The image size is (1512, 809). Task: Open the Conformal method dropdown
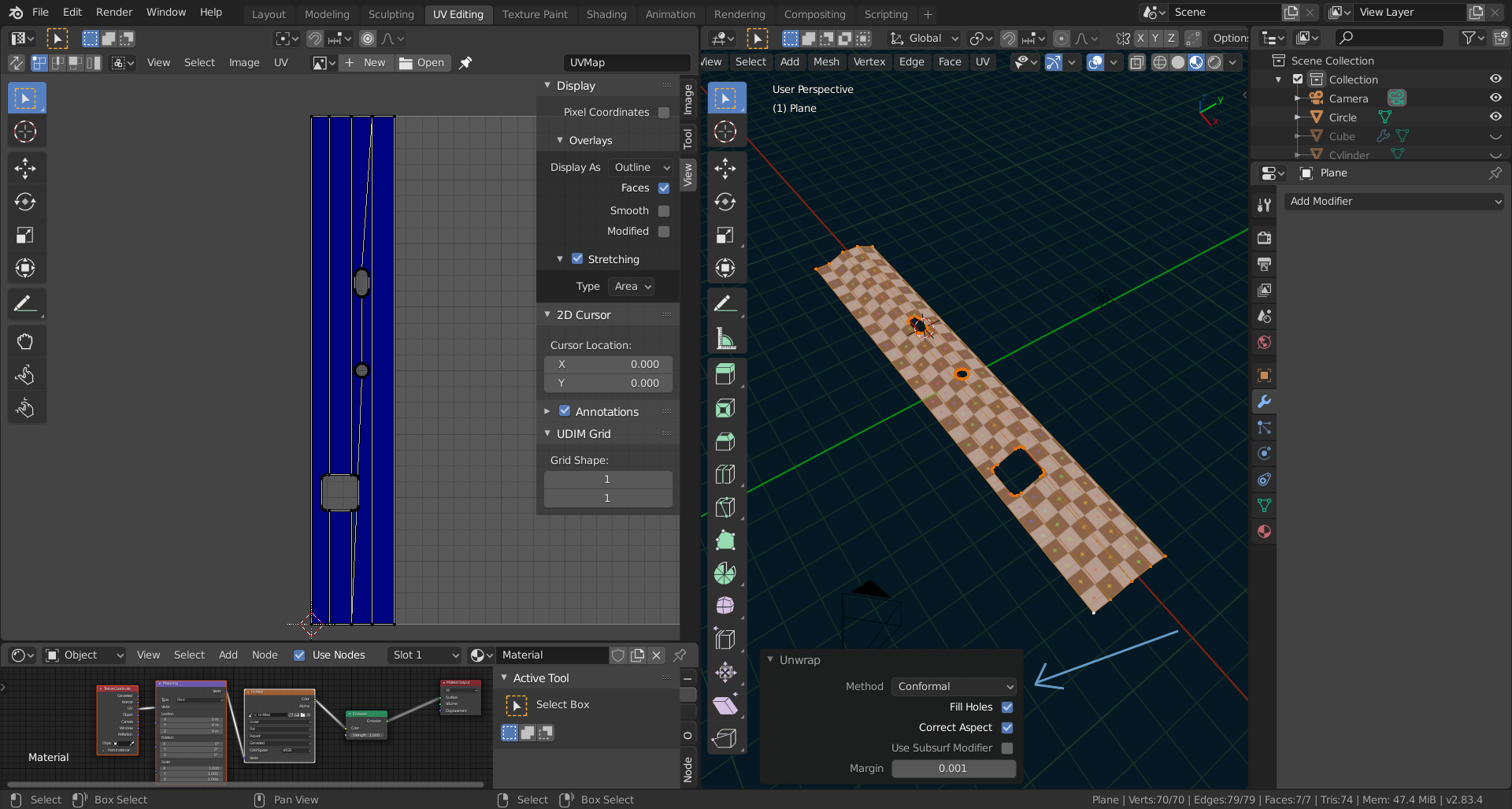click(x=953, y=686)
